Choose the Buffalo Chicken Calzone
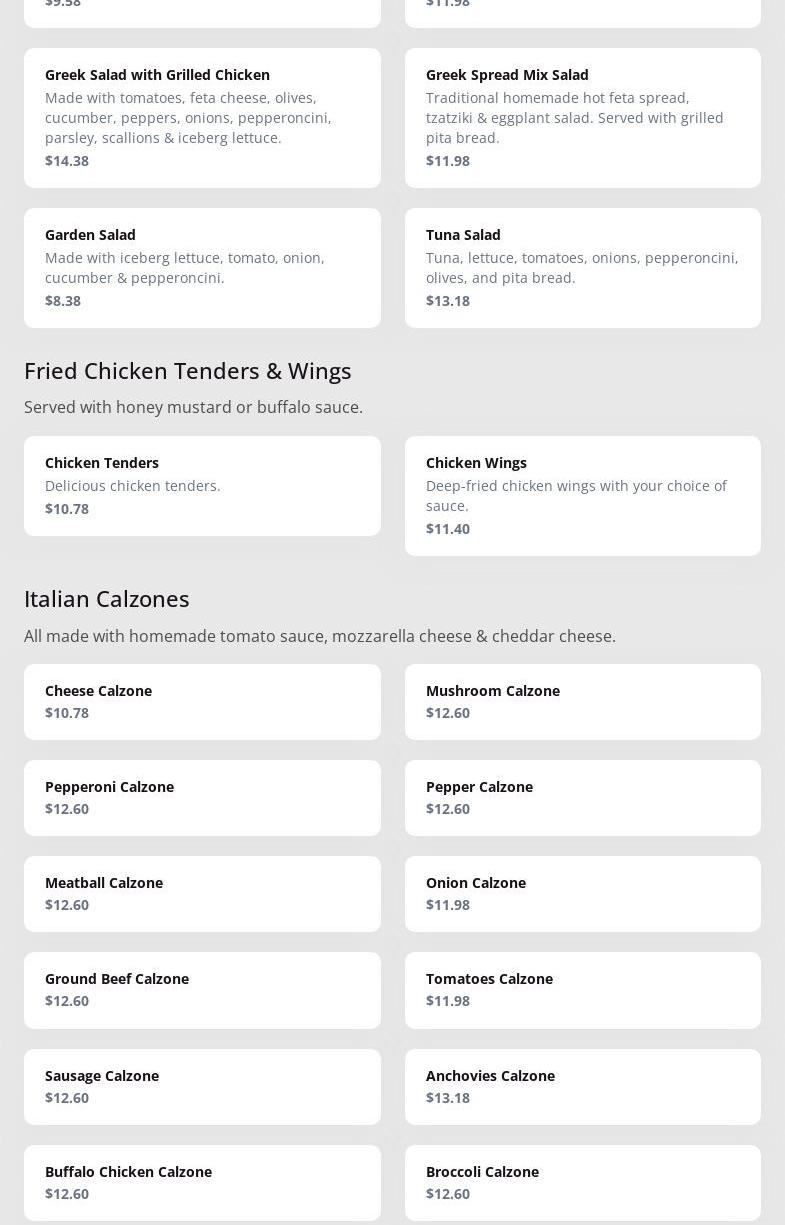 click(x=202, y=1183)
